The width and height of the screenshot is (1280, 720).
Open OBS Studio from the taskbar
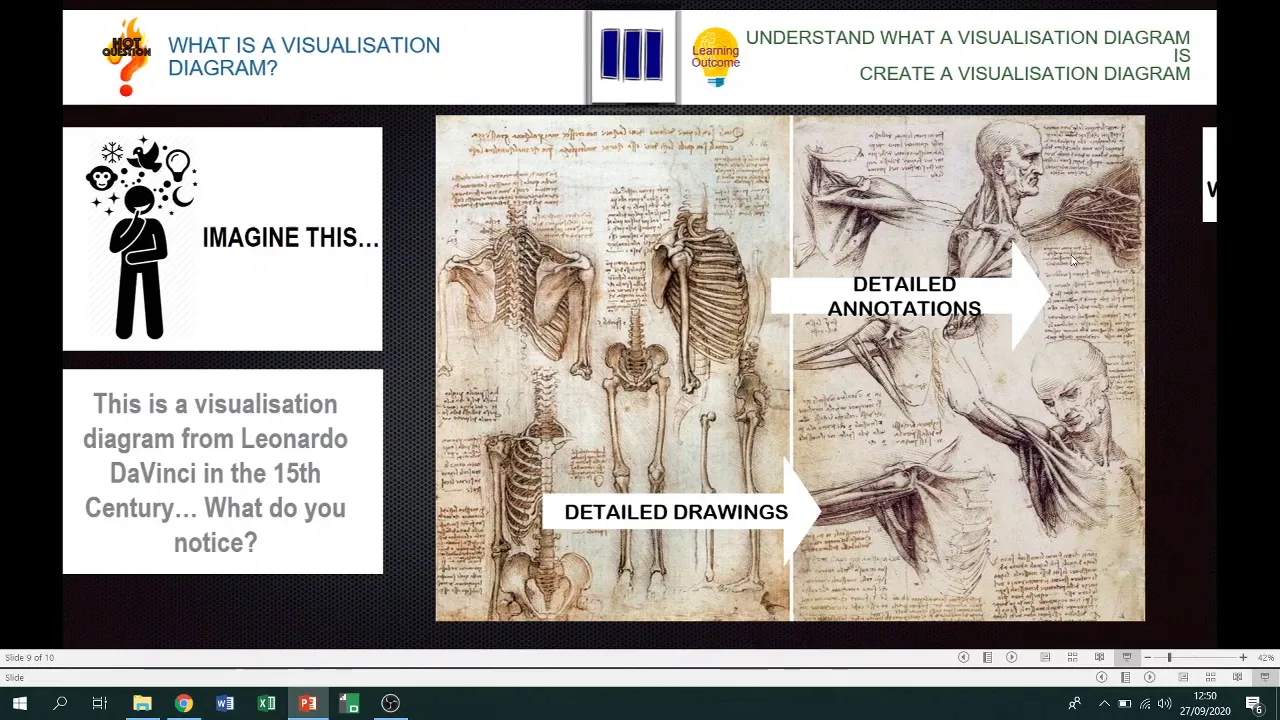[390, 704]
